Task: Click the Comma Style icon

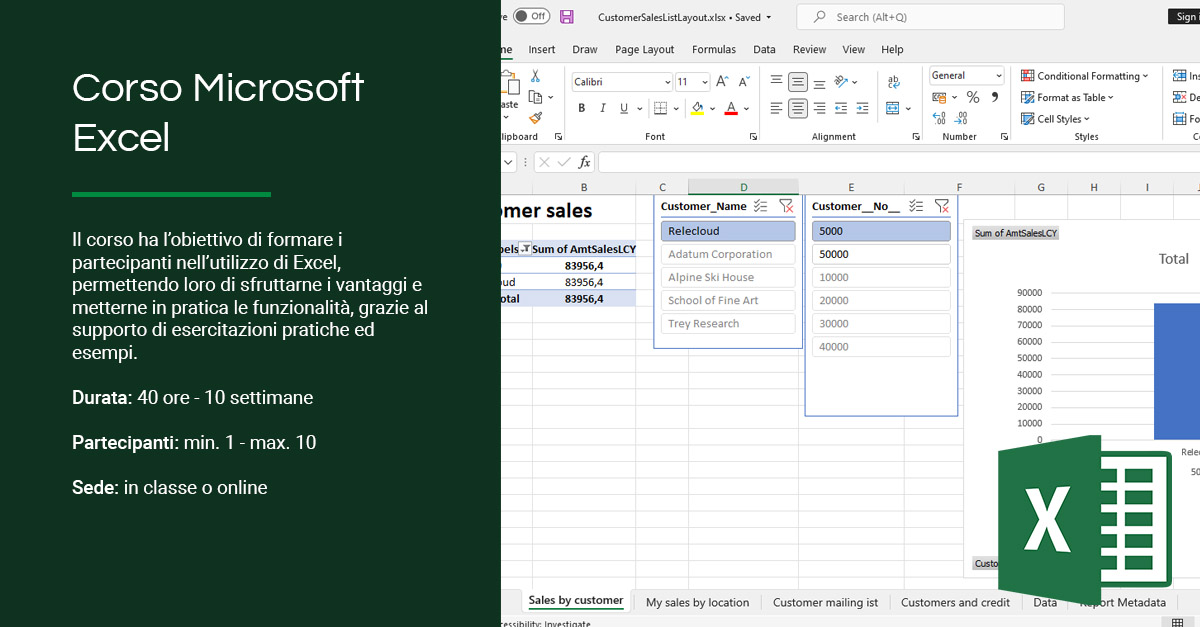Action: [993, 96]
